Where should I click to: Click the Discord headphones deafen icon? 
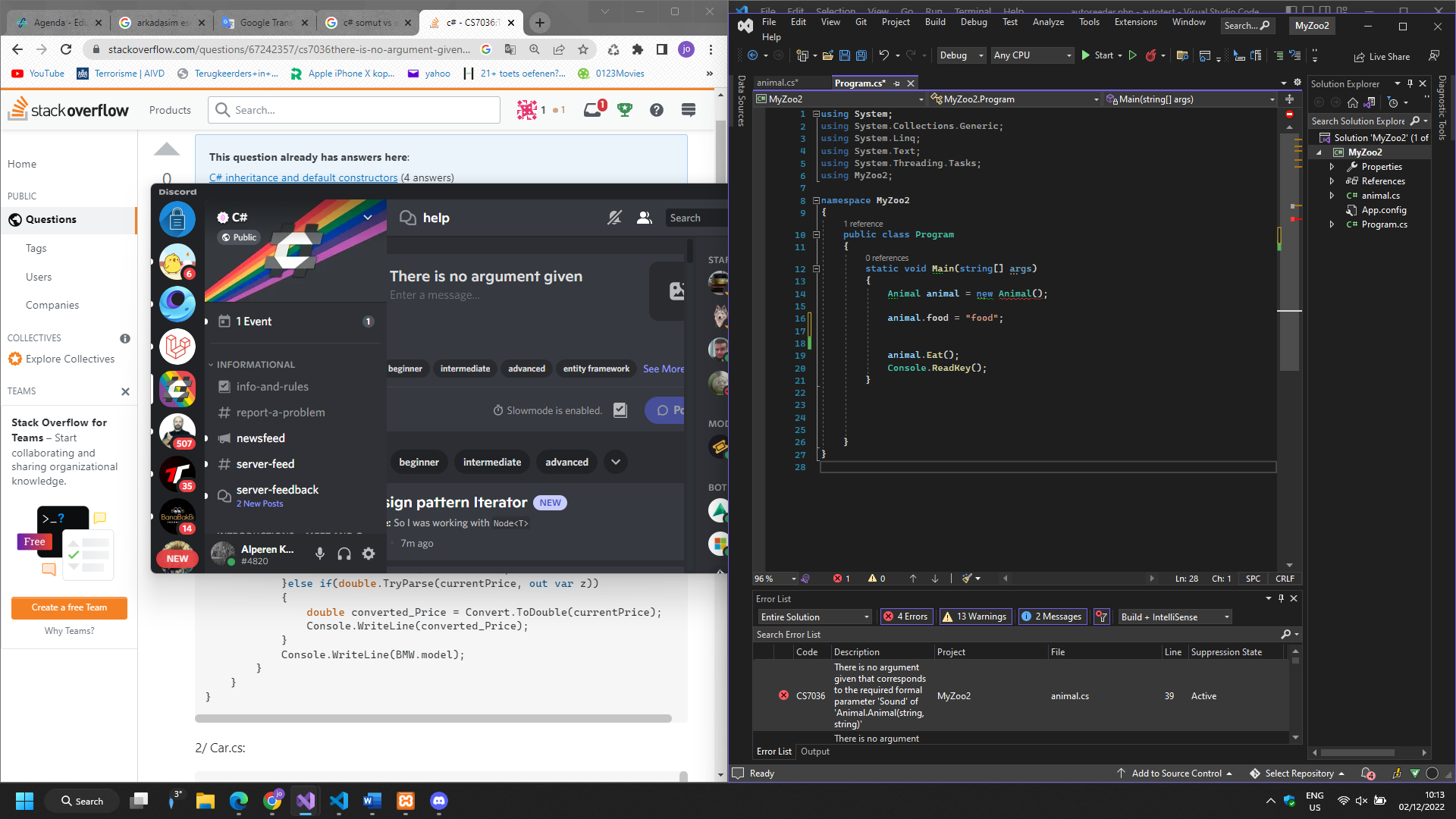click(x=344, y=554)
